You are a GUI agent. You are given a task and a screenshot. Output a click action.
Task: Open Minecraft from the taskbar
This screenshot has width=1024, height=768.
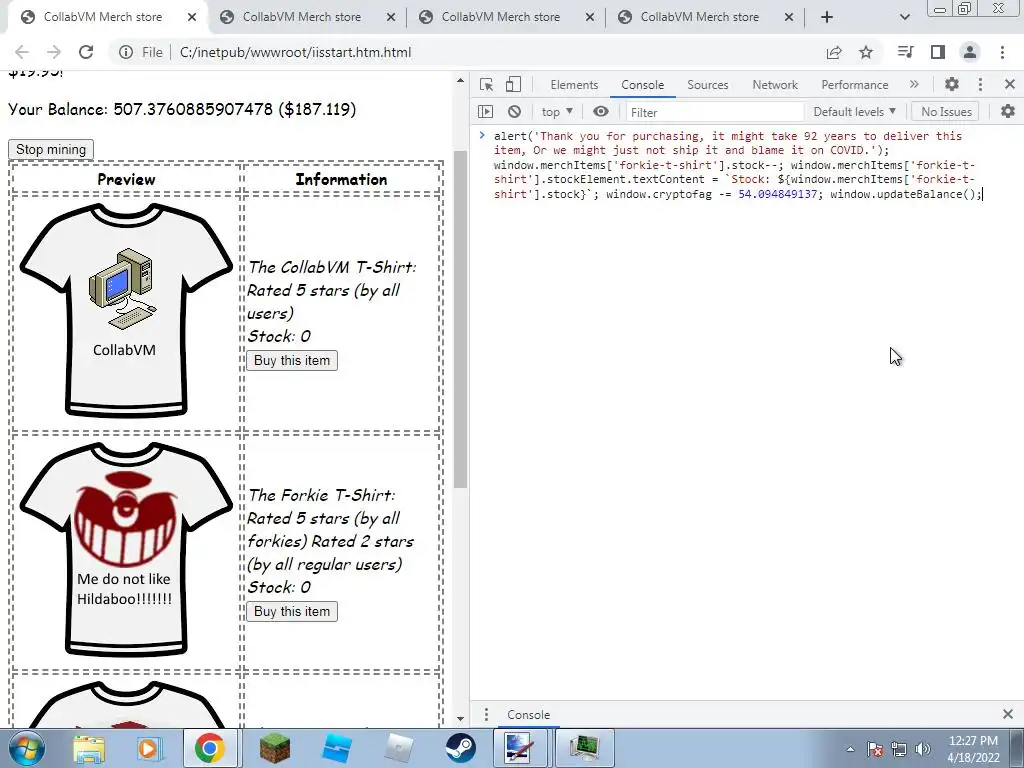[x=274, y=748]
